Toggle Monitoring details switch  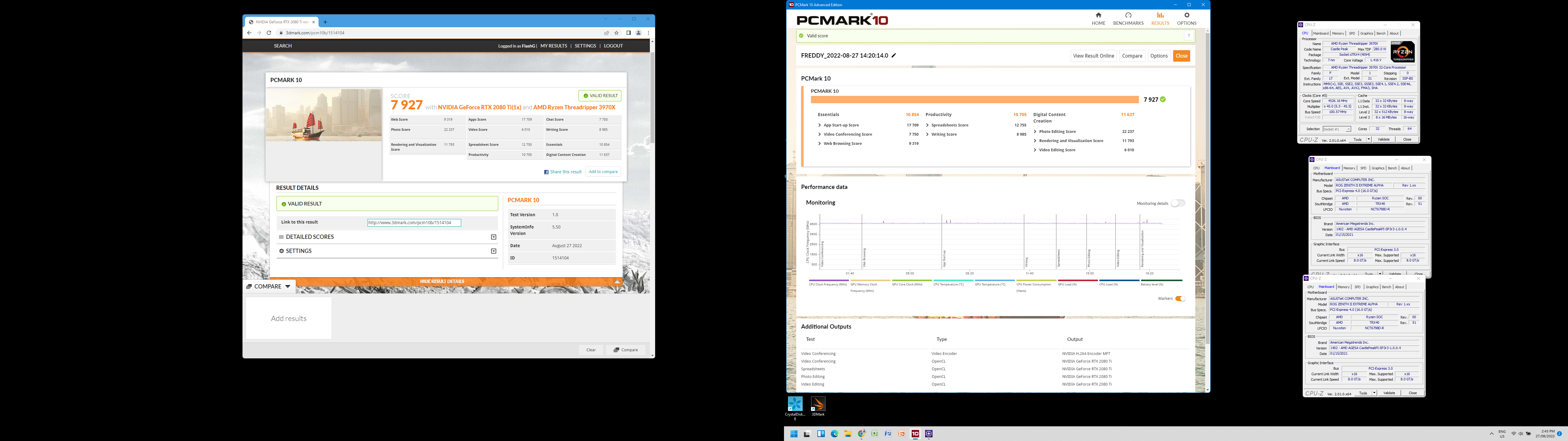[x=1178, y=203]
